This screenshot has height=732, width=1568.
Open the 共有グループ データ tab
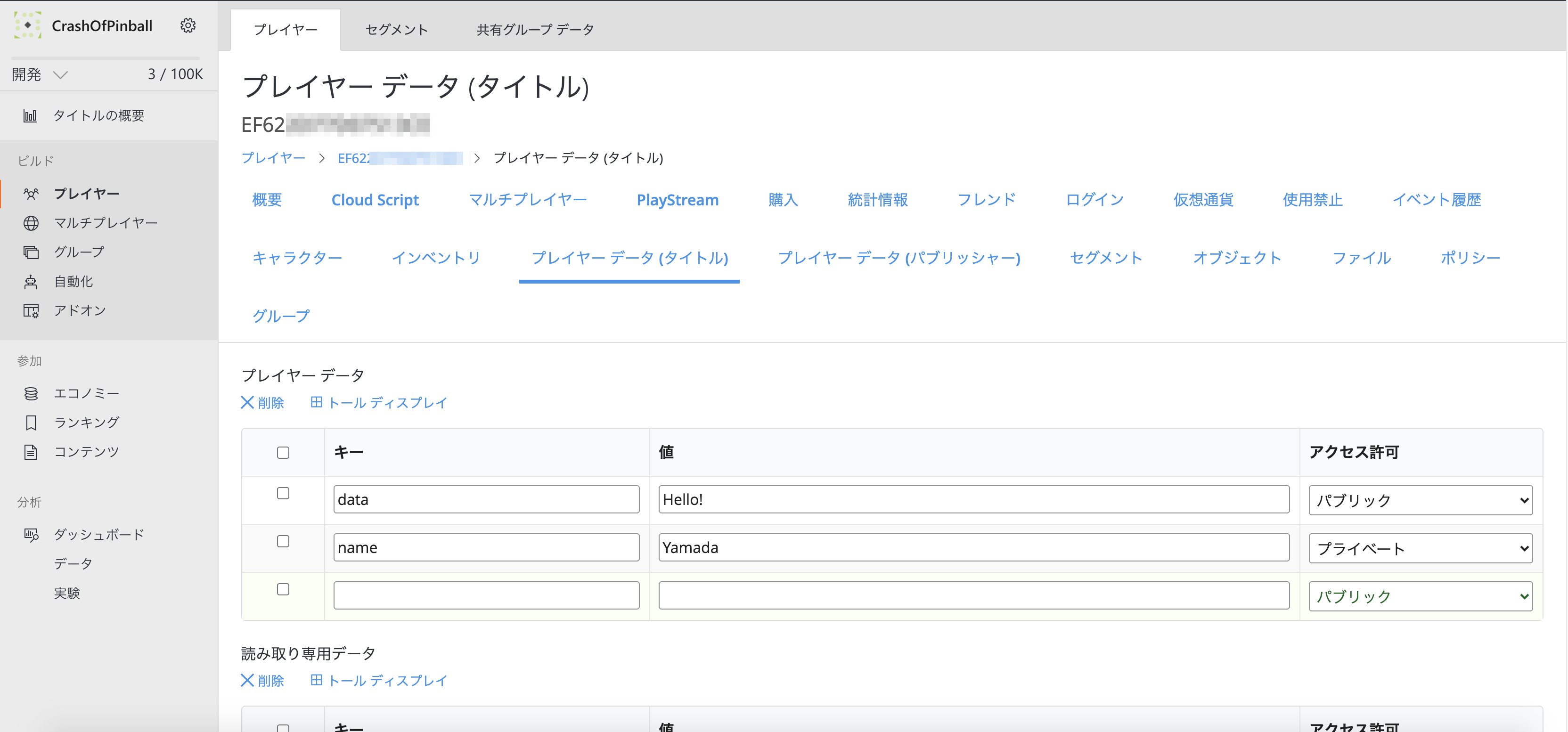tap(533, 29)
